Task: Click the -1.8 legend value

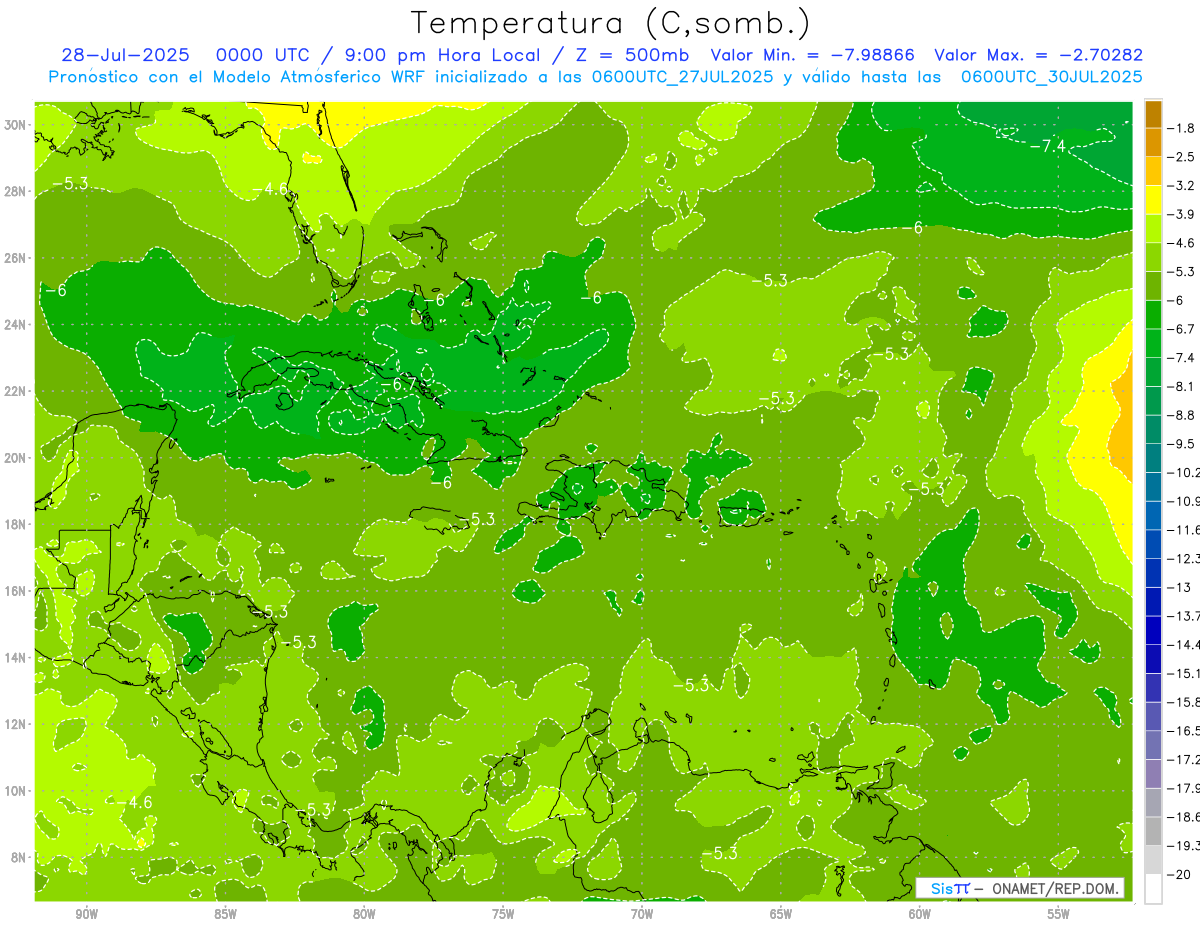Action: tap(1182, 128)
